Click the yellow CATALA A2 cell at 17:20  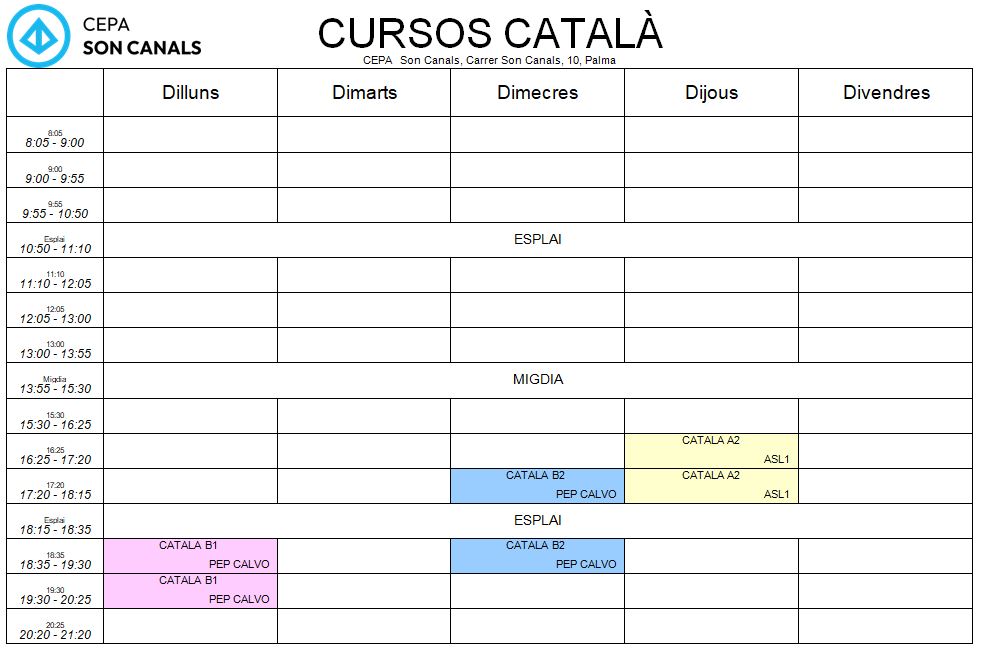(x=712, y=486)
